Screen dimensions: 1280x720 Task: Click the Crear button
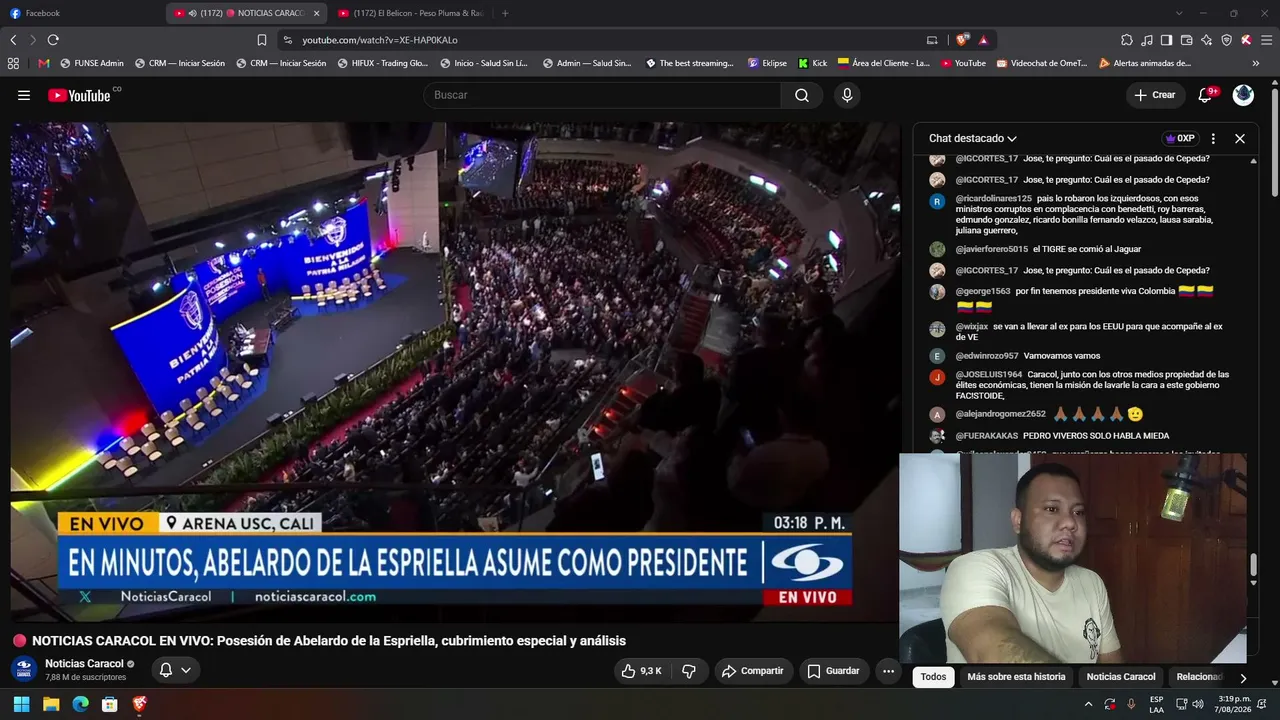pos(1155,95)
